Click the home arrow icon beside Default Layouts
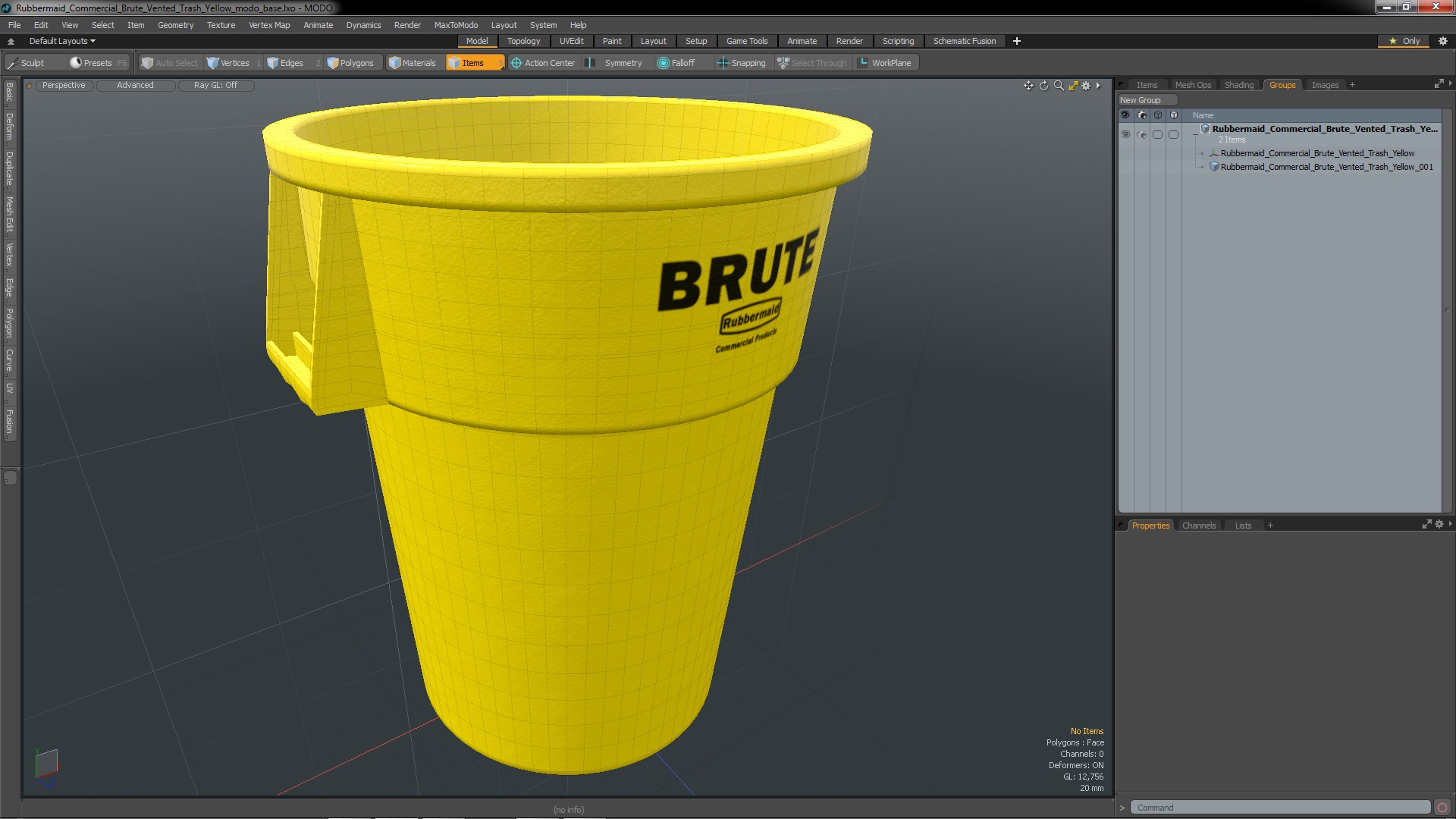Viewport: 1456px width, 819px height. tap(11, 41)
